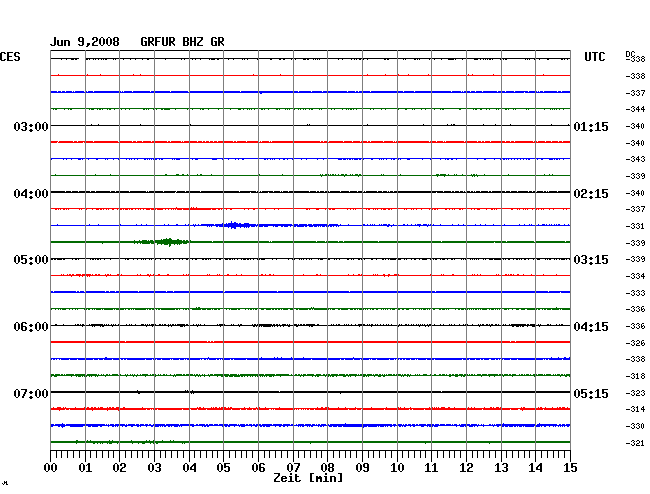Click the "03" minute tick label
Image resolution: width=650 pixels, height=494 pixels.
click(x=154, y=468)
